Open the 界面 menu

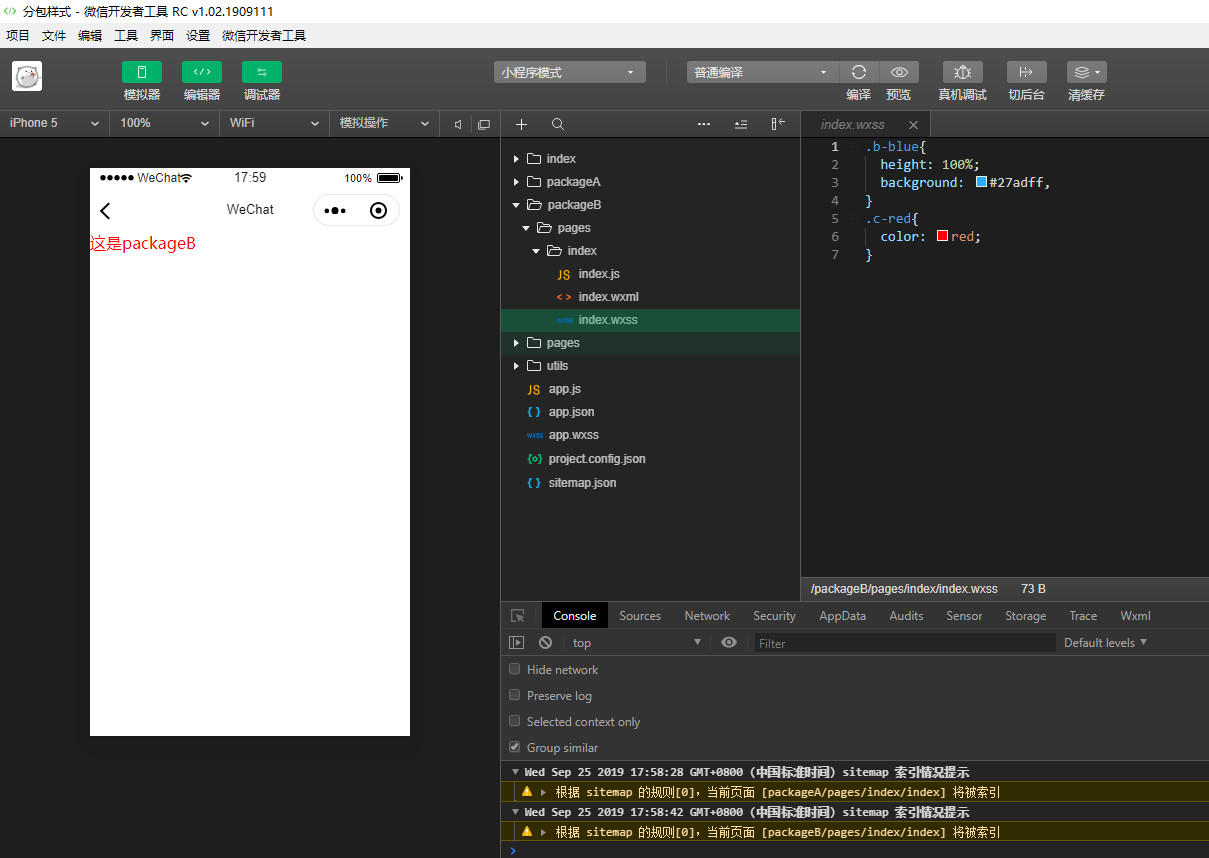(x=162, y=35)
